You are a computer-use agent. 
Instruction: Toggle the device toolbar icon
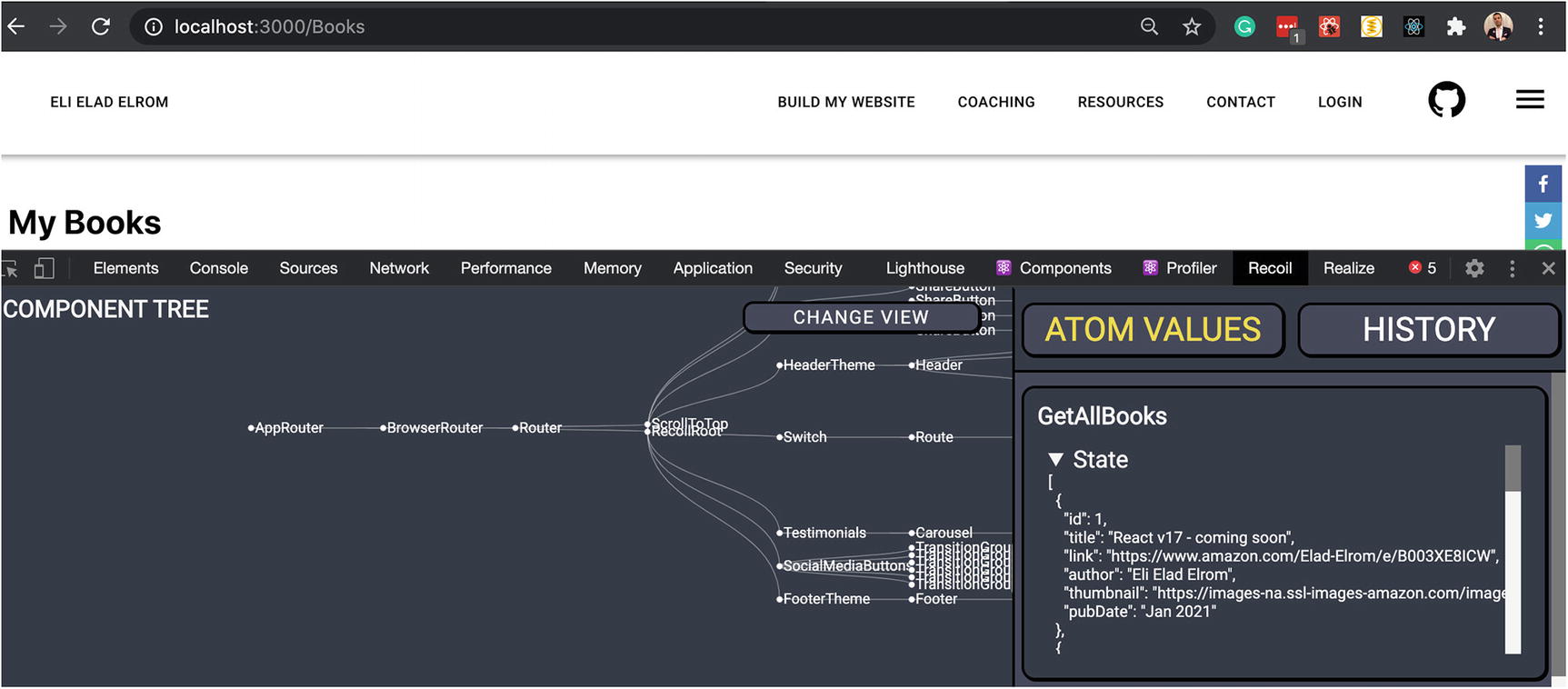coord(44,268)
